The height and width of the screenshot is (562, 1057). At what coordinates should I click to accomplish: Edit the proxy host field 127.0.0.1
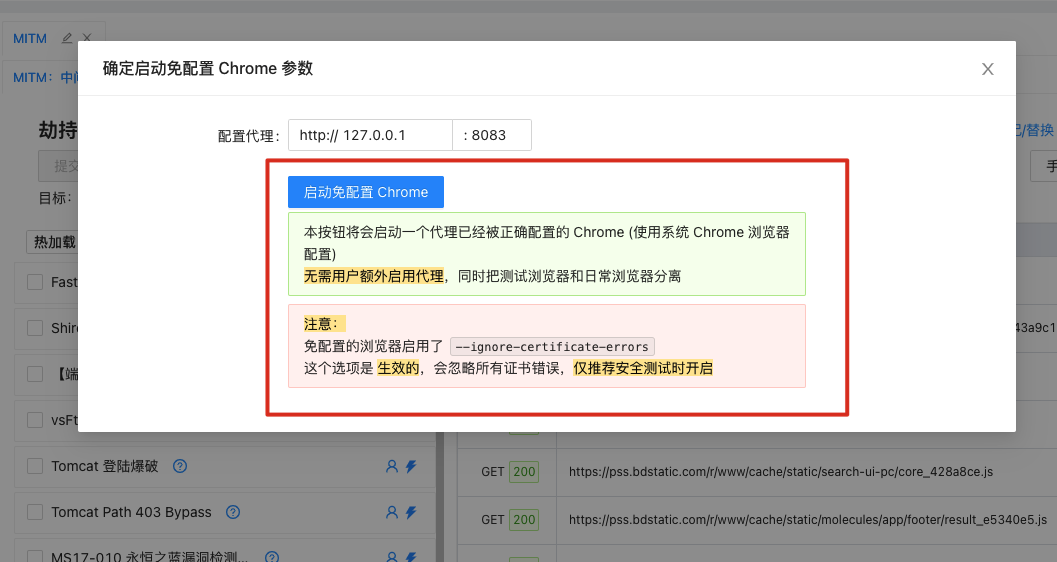point(370,135)
